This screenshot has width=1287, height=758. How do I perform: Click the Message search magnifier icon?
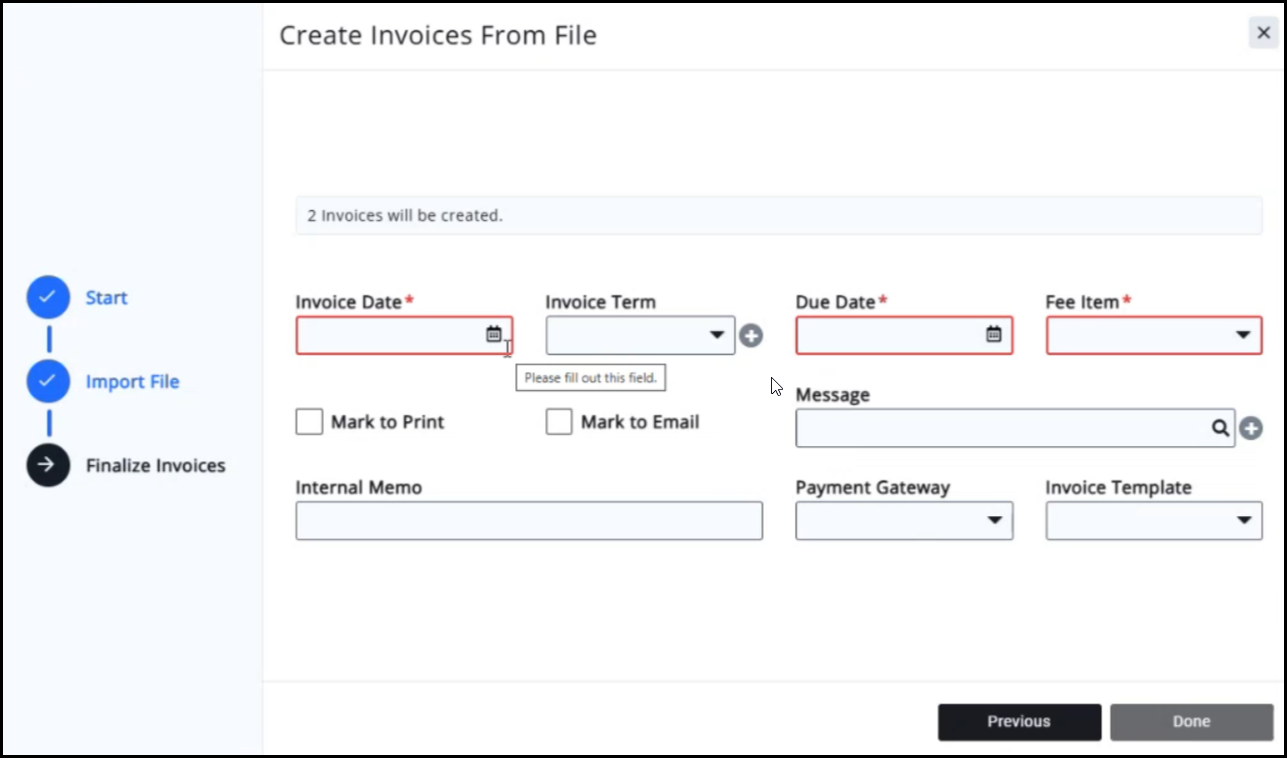pyautogui.click(x=1220, y=428)
